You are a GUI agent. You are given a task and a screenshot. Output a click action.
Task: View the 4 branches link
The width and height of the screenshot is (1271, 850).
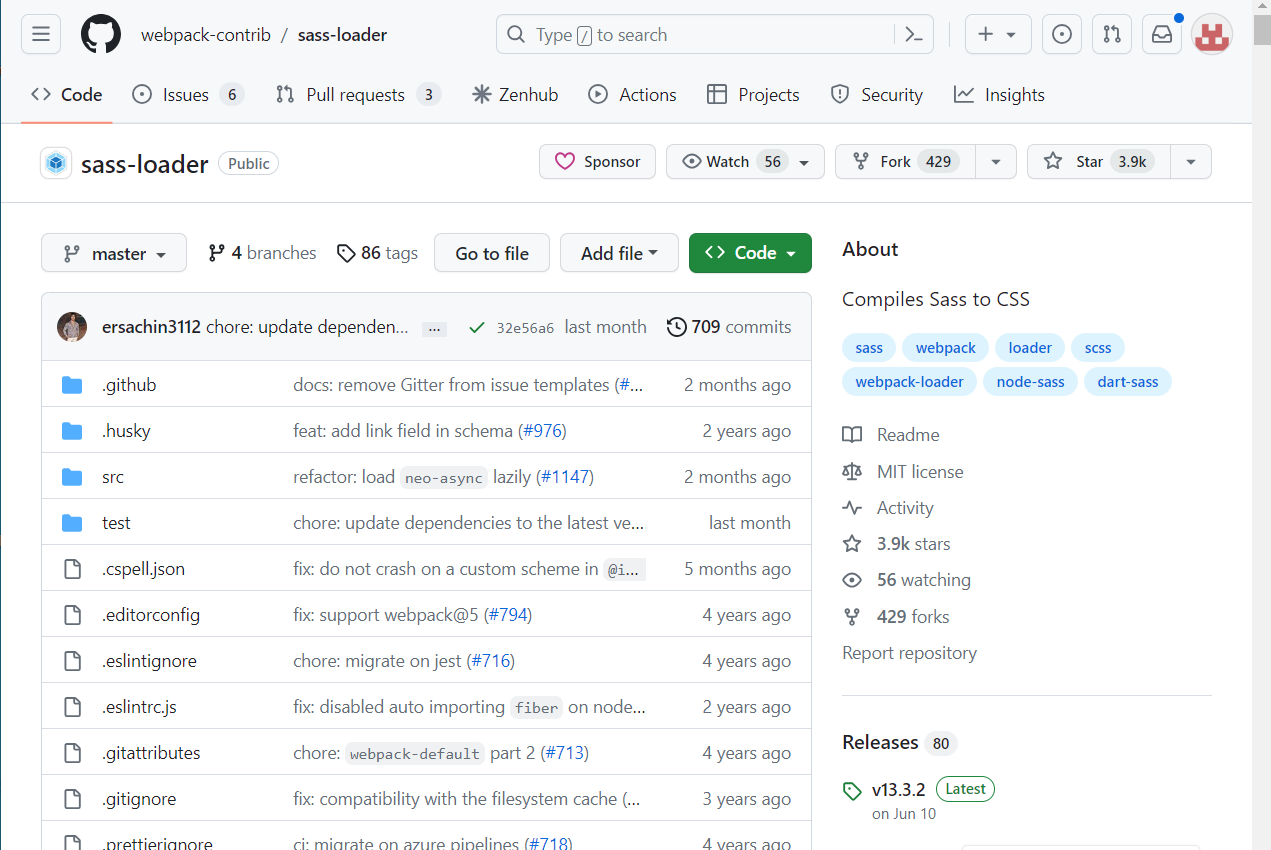point(262,253)
